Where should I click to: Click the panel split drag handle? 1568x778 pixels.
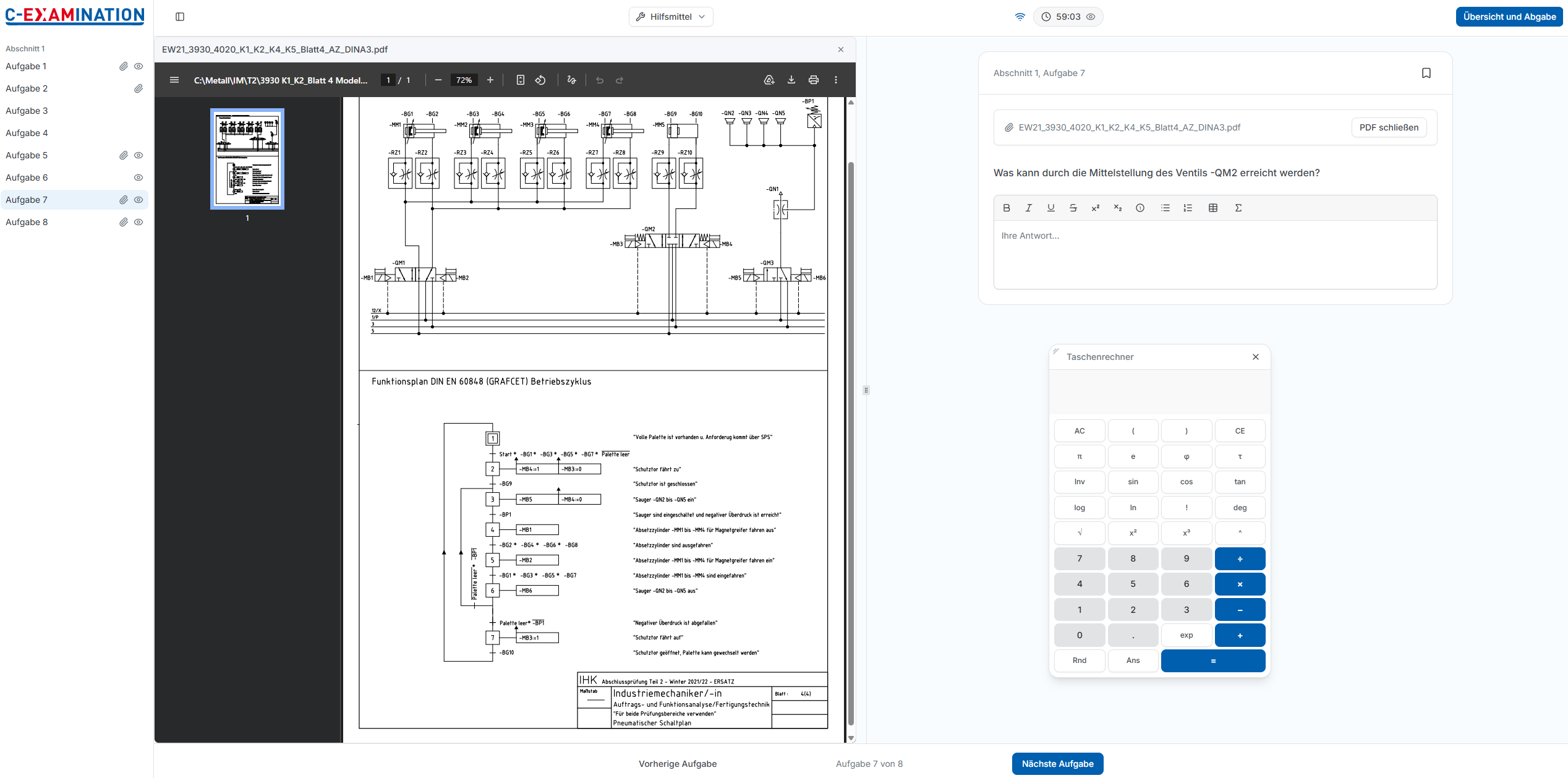click(x=866, y=390)
